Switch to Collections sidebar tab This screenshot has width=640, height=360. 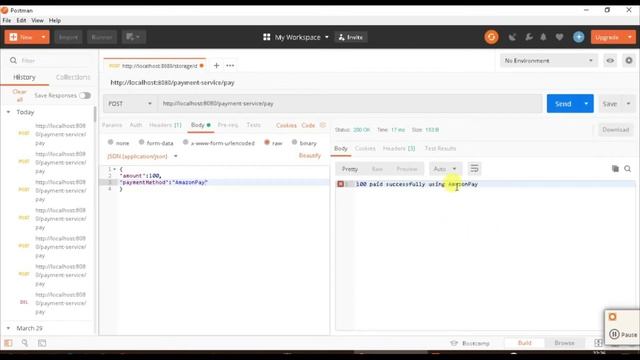[73, 77]
